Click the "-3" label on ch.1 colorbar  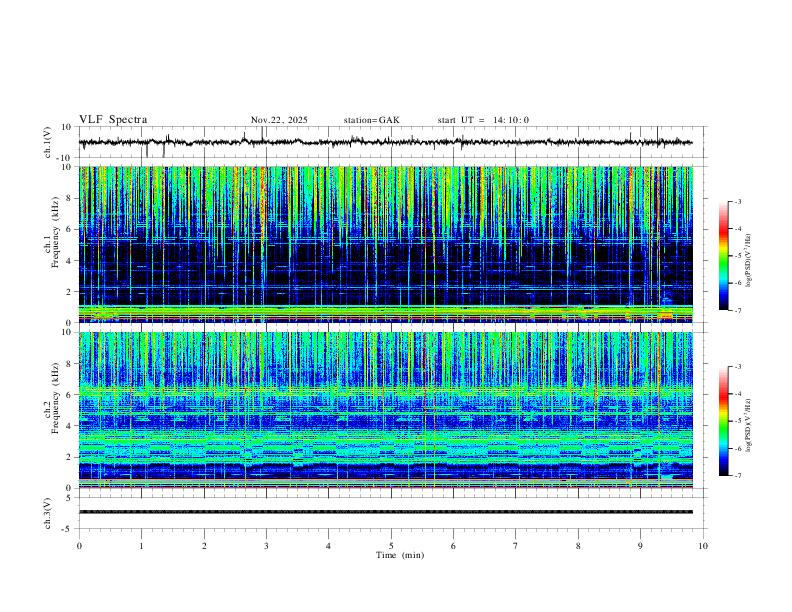(738, 201)
